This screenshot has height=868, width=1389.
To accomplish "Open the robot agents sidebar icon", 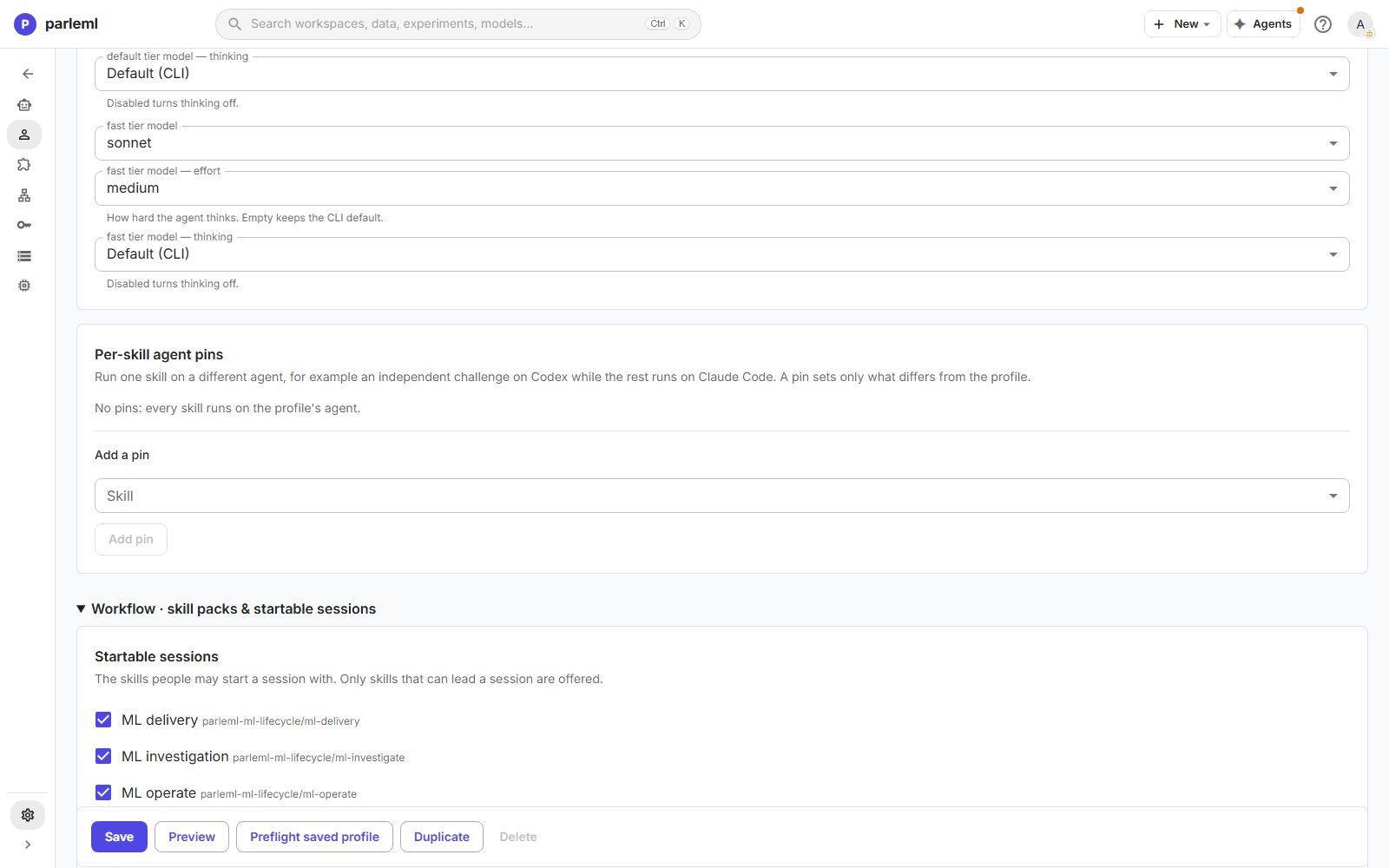I will point(24,104).
